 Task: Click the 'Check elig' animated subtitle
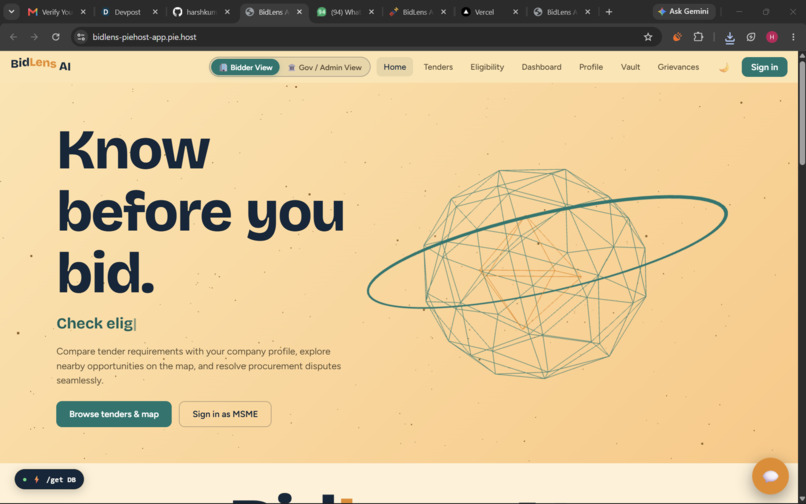click(96, 323)
